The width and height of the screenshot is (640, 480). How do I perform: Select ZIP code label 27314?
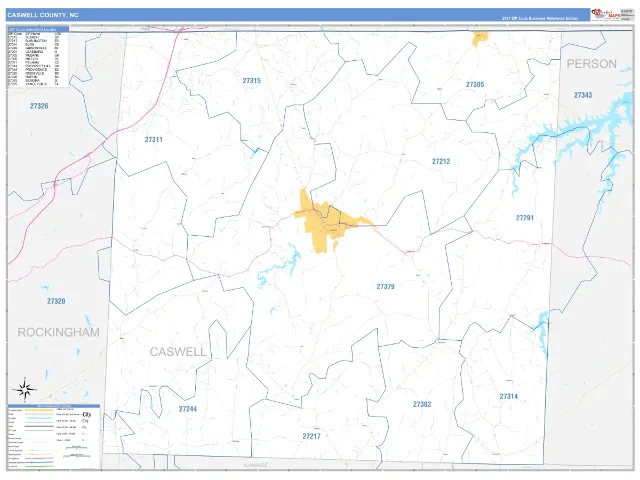(x=509, y=396)
